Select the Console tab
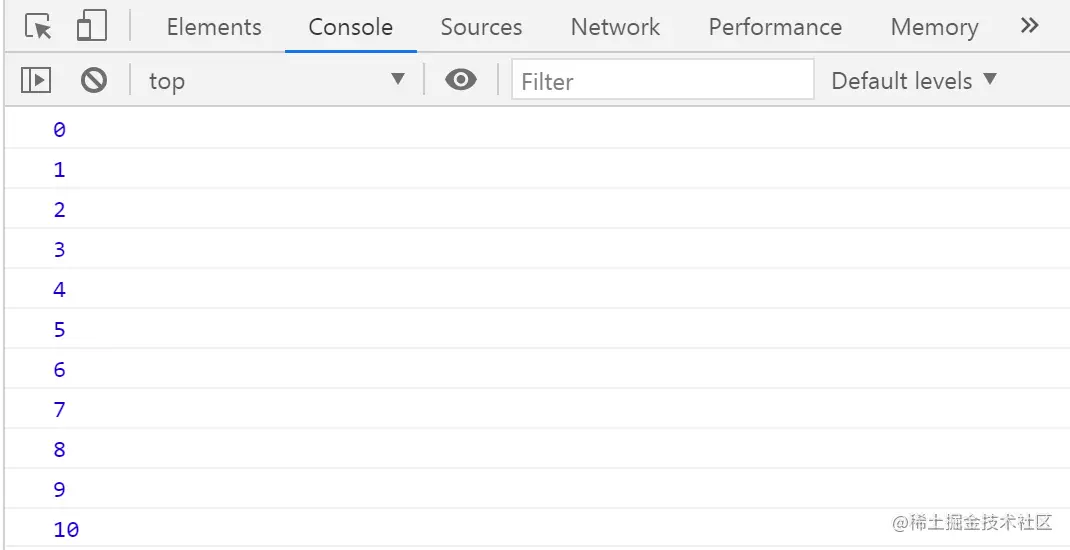1070x550 pixels. coord(350,27)
